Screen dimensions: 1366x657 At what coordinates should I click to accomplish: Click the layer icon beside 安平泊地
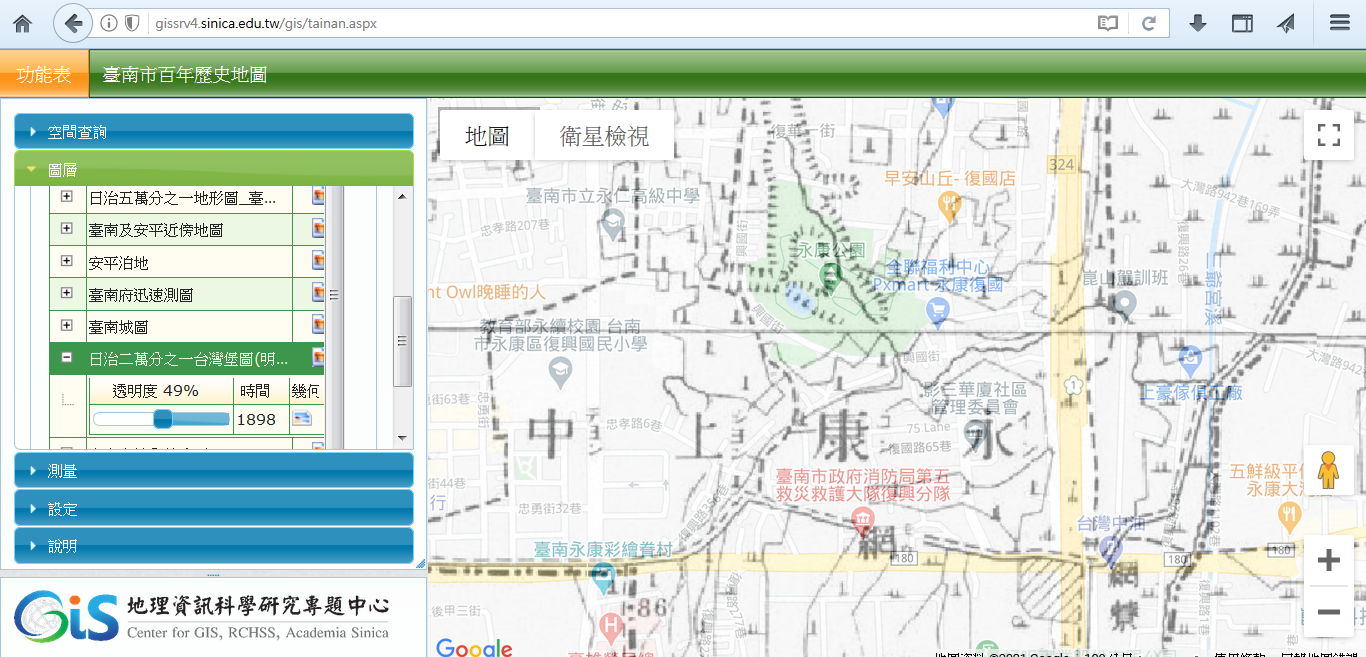[x=317, y=262]
